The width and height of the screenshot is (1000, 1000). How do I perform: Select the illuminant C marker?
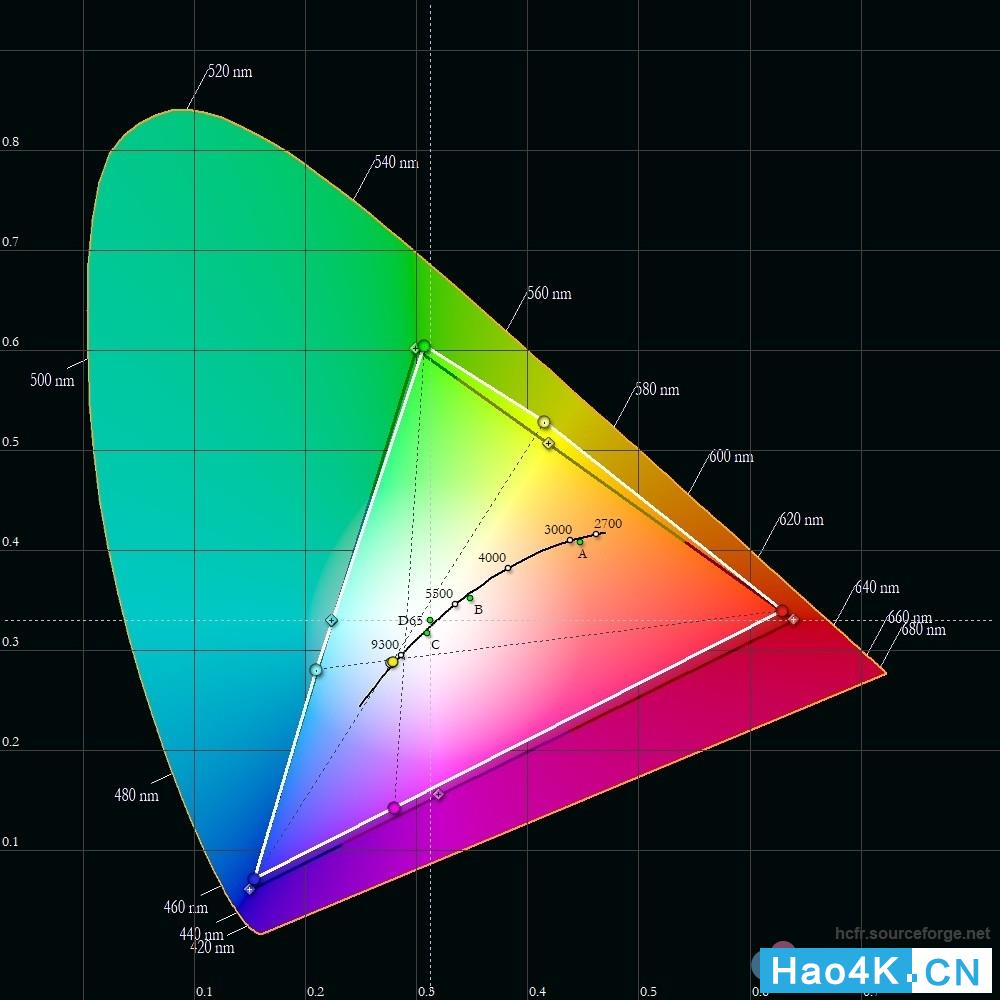click(427, 632)
